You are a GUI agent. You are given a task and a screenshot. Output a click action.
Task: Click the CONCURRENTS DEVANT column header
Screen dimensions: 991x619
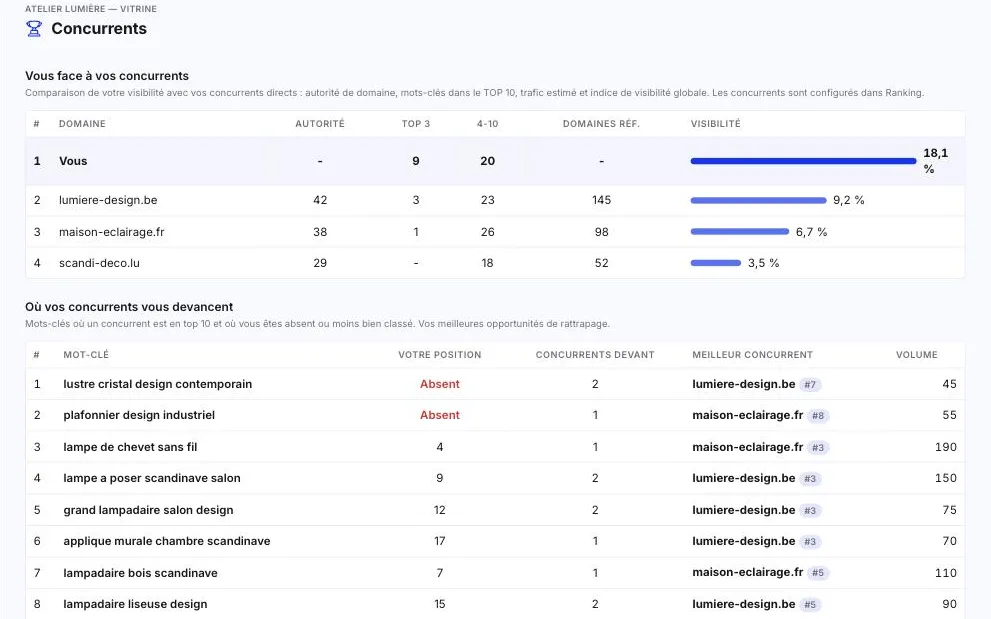pos(595,355)
